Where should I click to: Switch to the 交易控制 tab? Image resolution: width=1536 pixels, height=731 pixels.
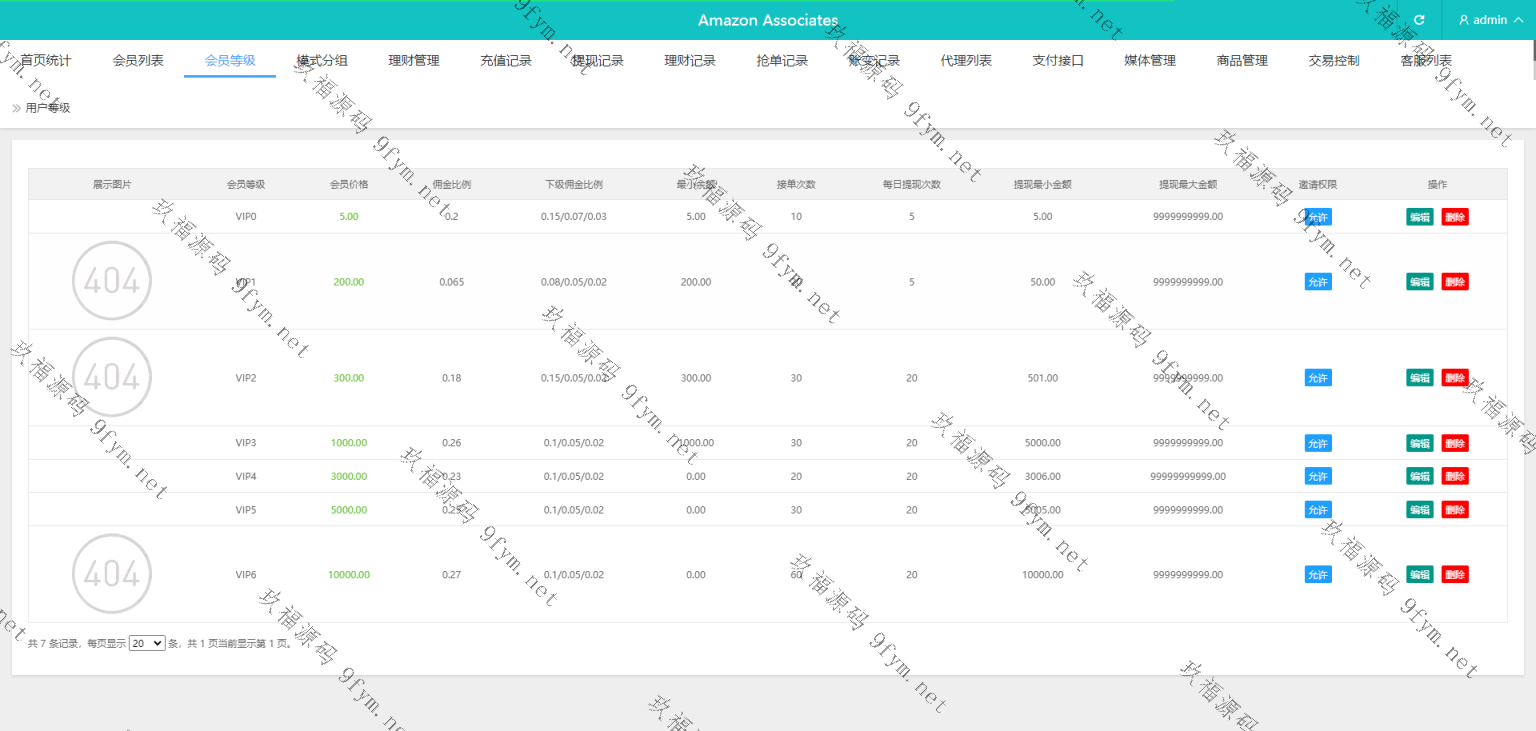click(x=1334, y=61)
